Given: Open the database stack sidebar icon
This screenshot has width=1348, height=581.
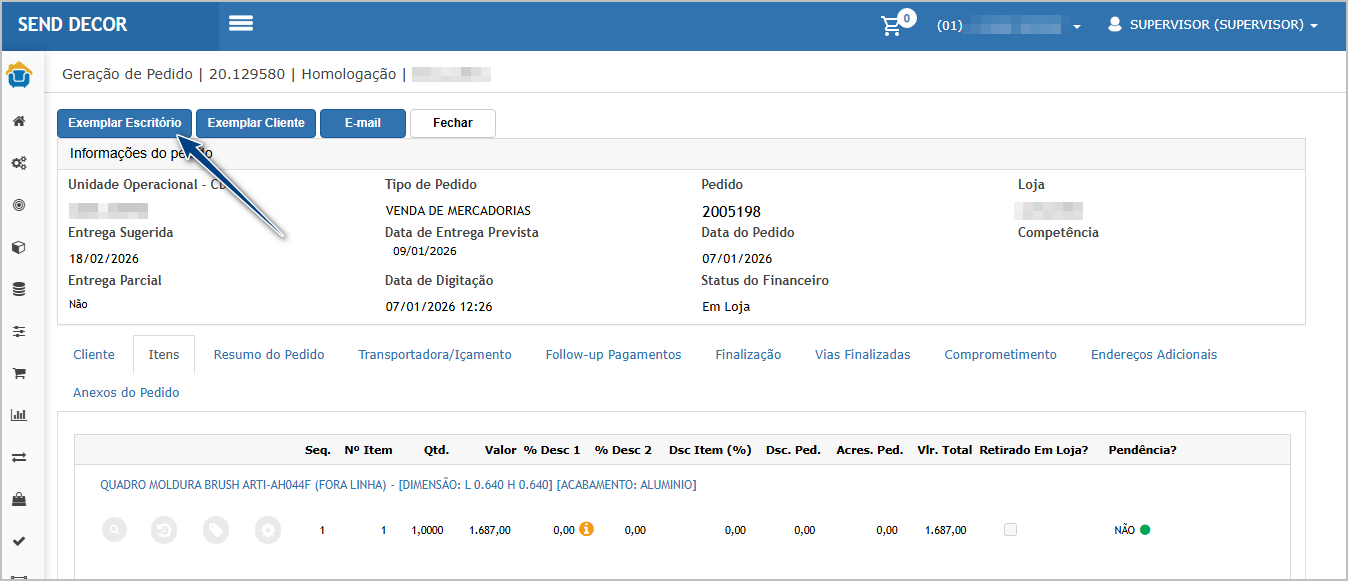Looking at the screenshot, I should coord(18,289).
